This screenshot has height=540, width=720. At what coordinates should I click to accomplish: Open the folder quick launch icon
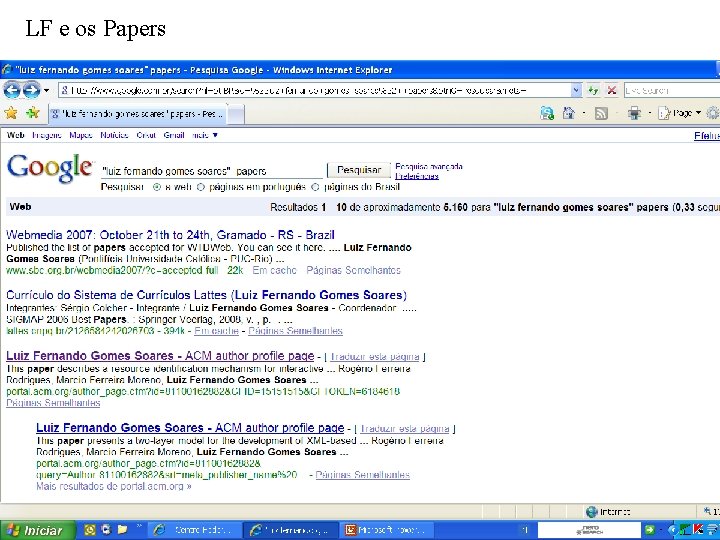click(x=122, y=530)
